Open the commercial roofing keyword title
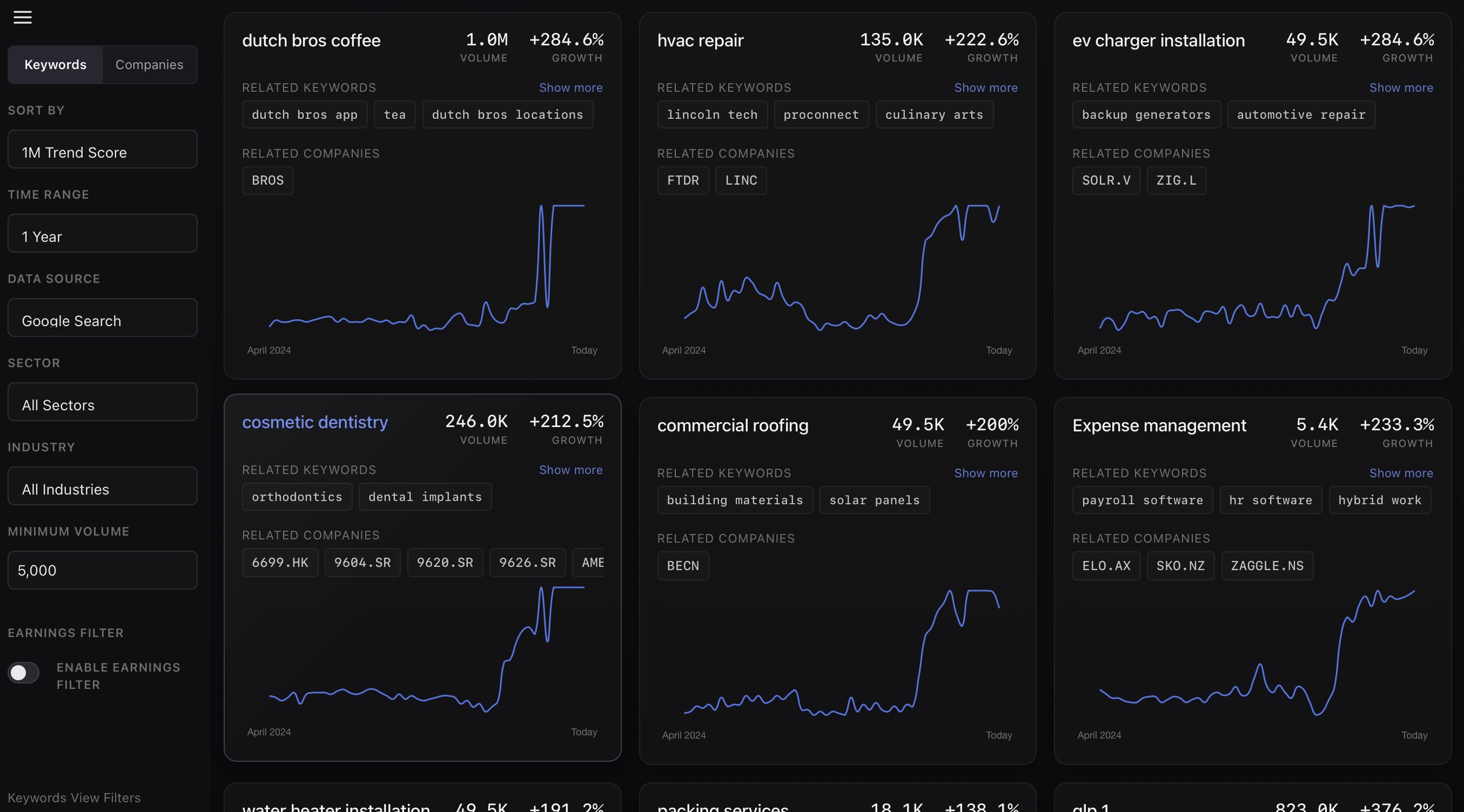Screen dimensions: 1464x812 pyautogui.click(x=733, y=425)
